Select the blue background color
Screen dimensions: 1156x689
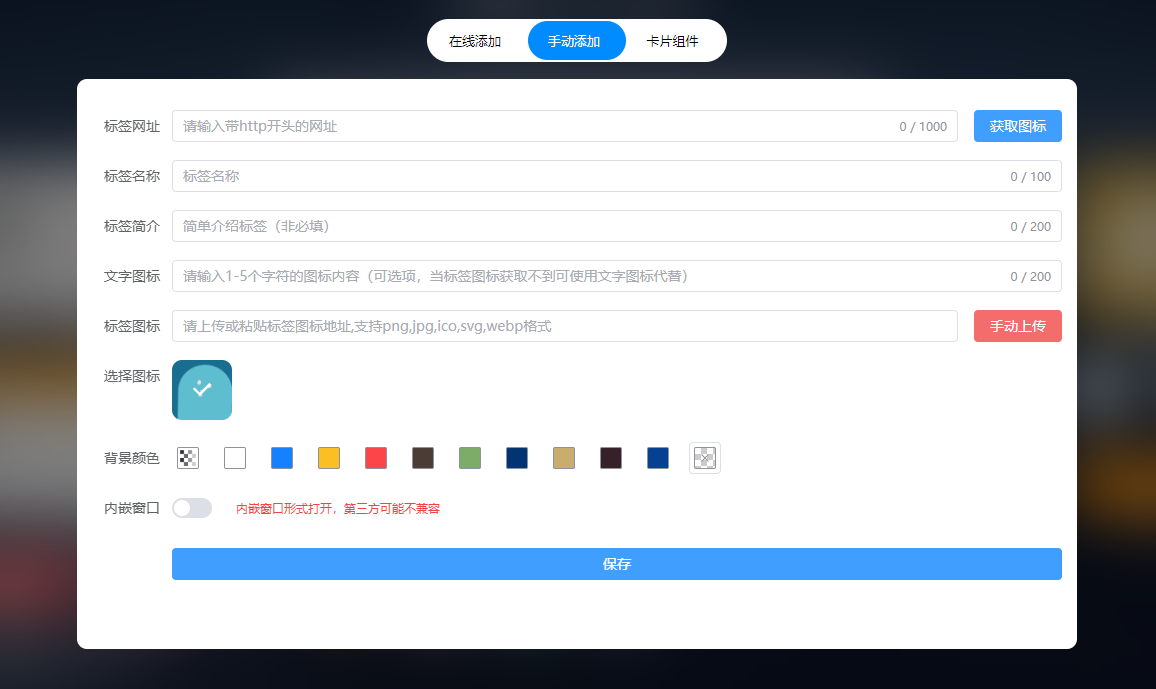point(281,457)
